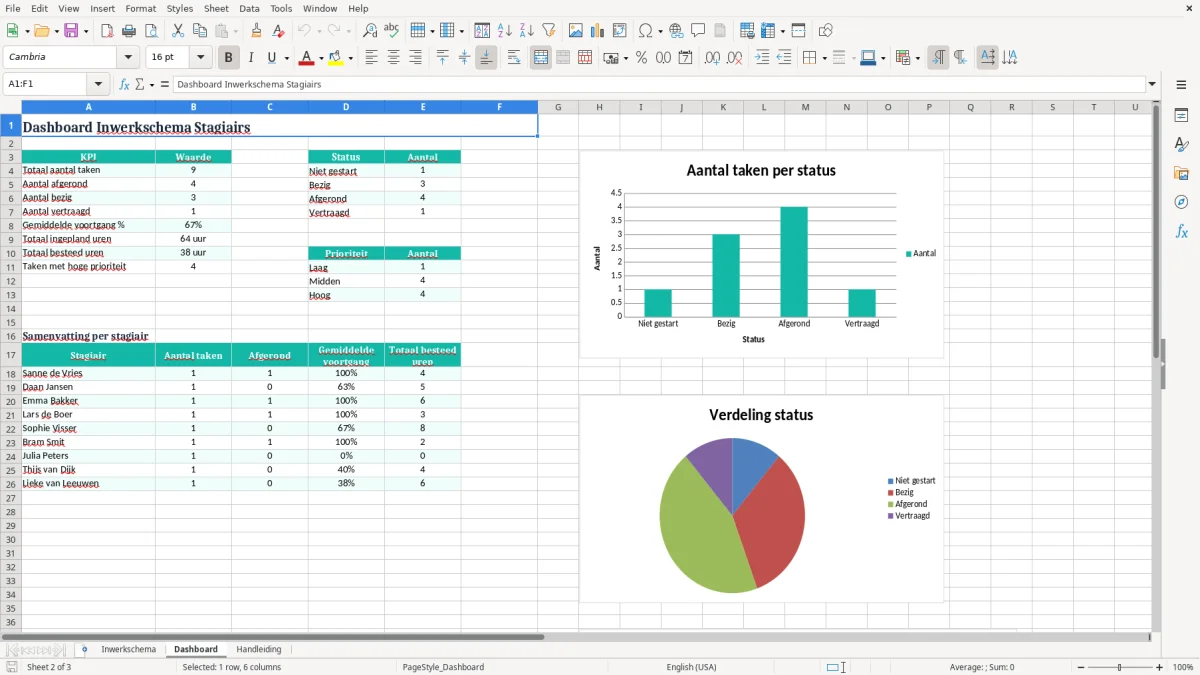Click the Sort Descending icon
Viewport: 1200px width, 675px height.
click(x=527, y=31)
